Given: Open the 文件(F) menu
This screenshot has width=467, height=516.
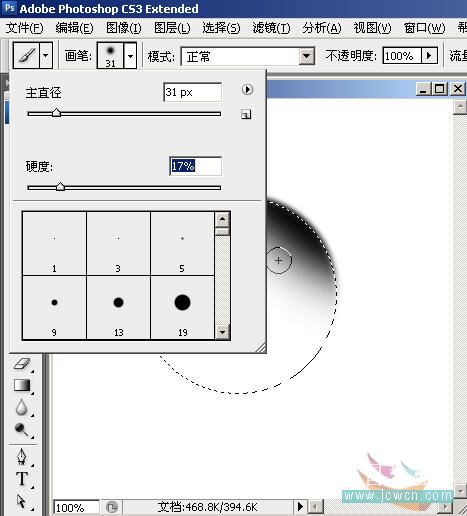Looking at the screenshot, I should pos(24,28).
